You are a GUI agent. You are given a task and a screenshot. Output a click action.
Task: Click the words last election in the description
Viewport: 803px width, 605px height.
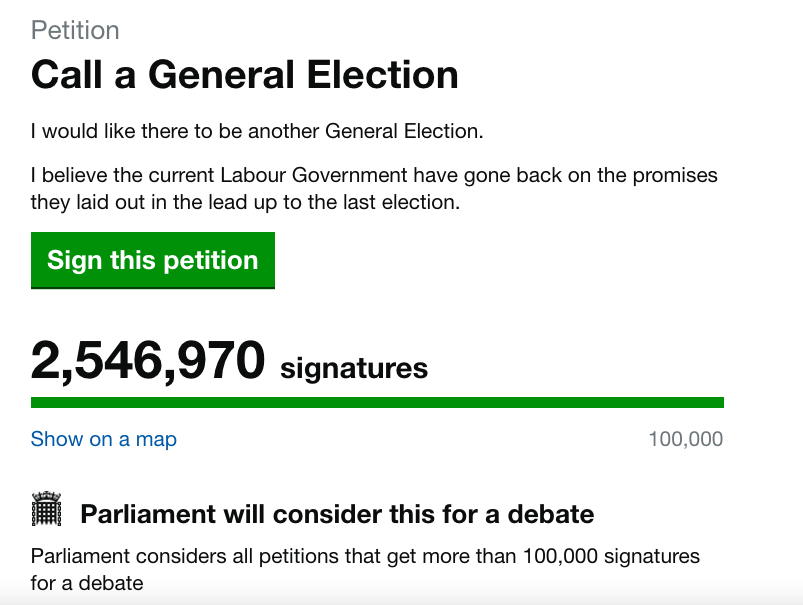412,202
